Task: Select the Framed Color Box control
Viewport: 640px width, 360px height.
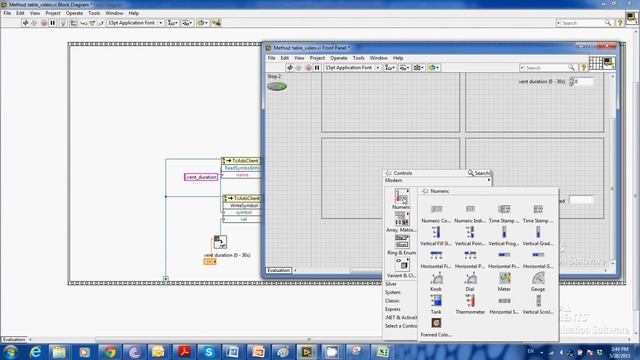Action: pyautogui.click(x=436, y=327)
